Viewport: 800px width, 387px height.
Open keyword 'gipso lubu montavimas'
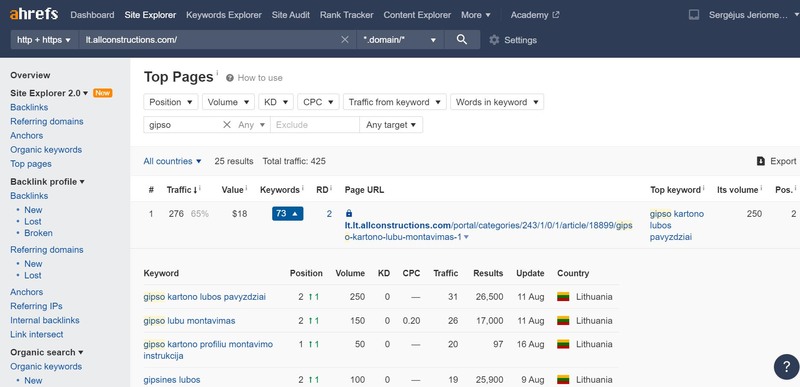click(x=189, y=321)
